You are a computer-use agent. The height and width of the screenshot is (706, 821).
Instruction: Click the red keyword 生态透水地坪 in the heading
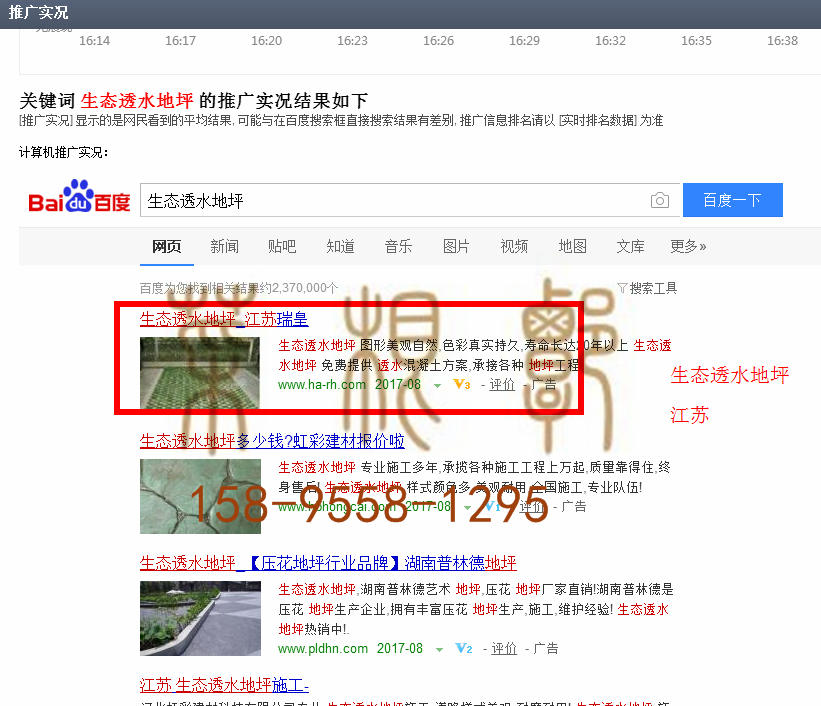pos(137,100)
